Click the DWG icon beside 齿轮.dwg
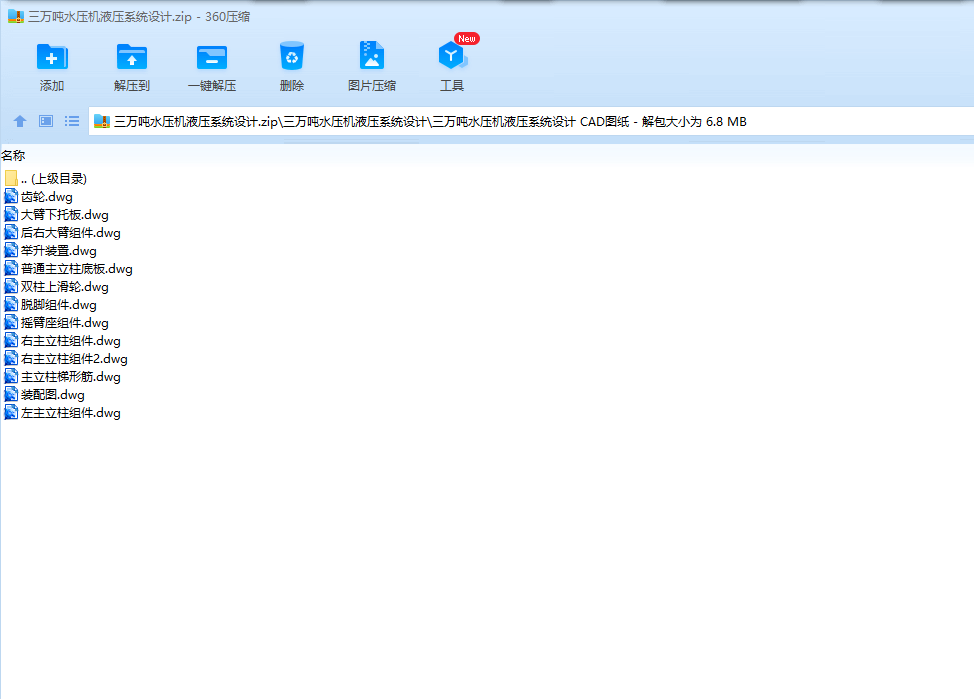The width and height of the screenshot is (974, 699). [11, 197]
